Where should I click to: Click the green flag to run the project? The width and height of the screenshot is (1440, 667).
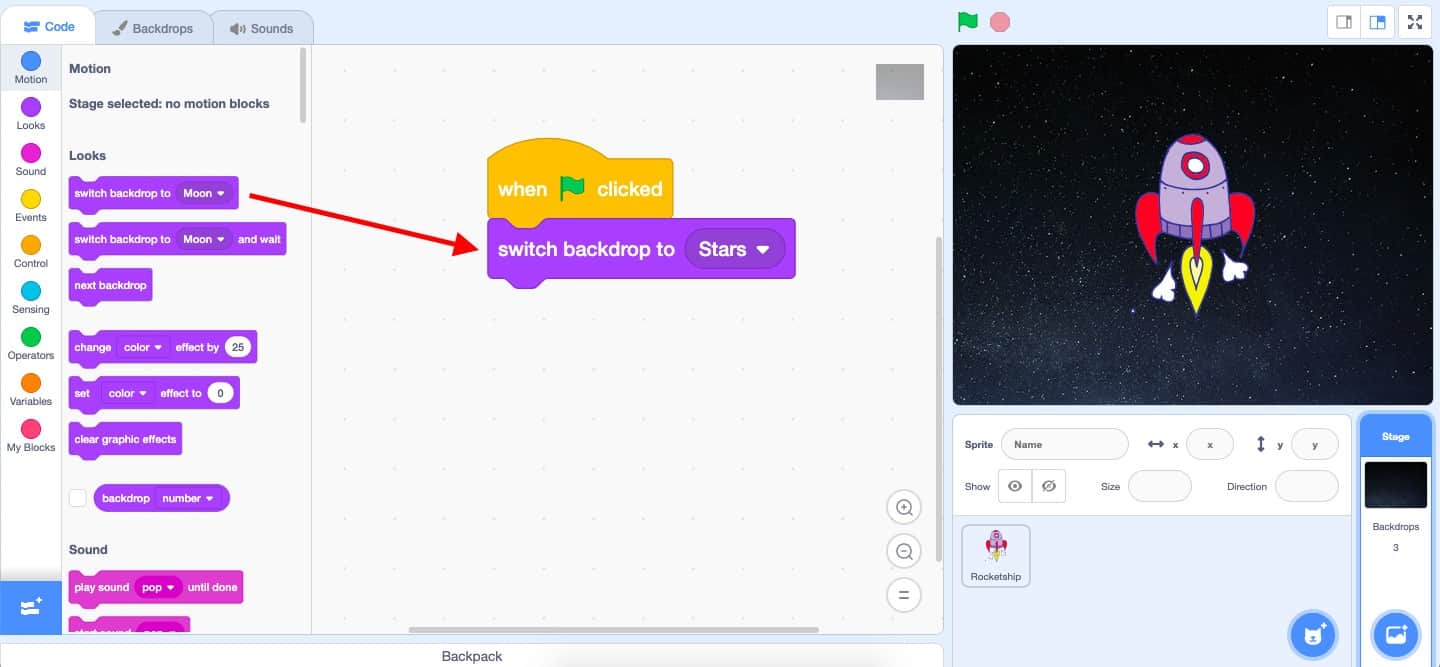point(967,22)
